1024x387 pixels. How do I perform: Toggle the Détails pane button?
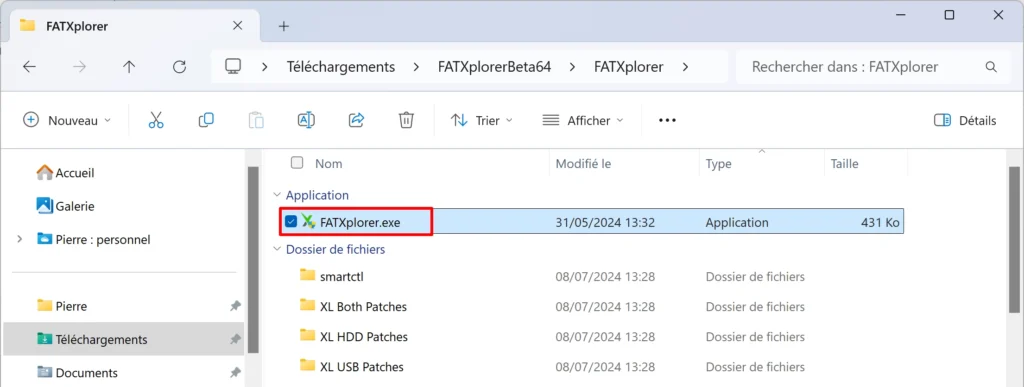coord(965,120)
